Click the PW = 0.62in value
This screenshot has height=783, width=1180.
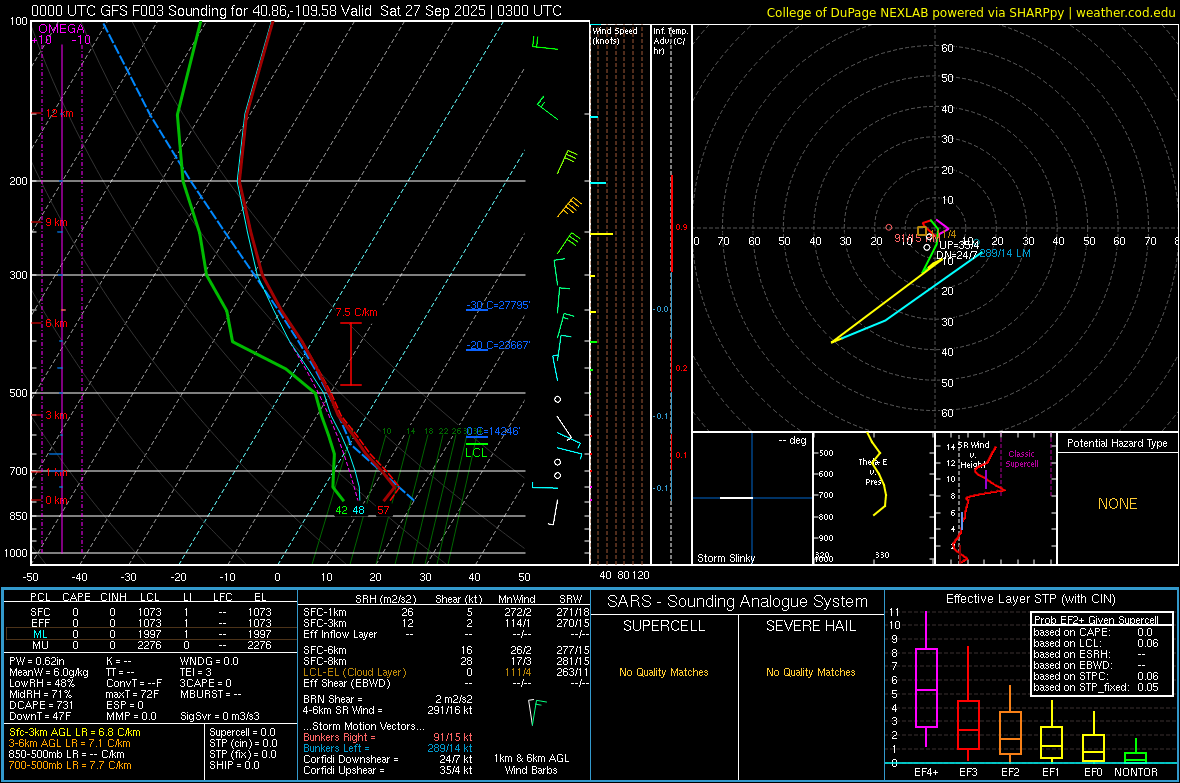(37, 661)
